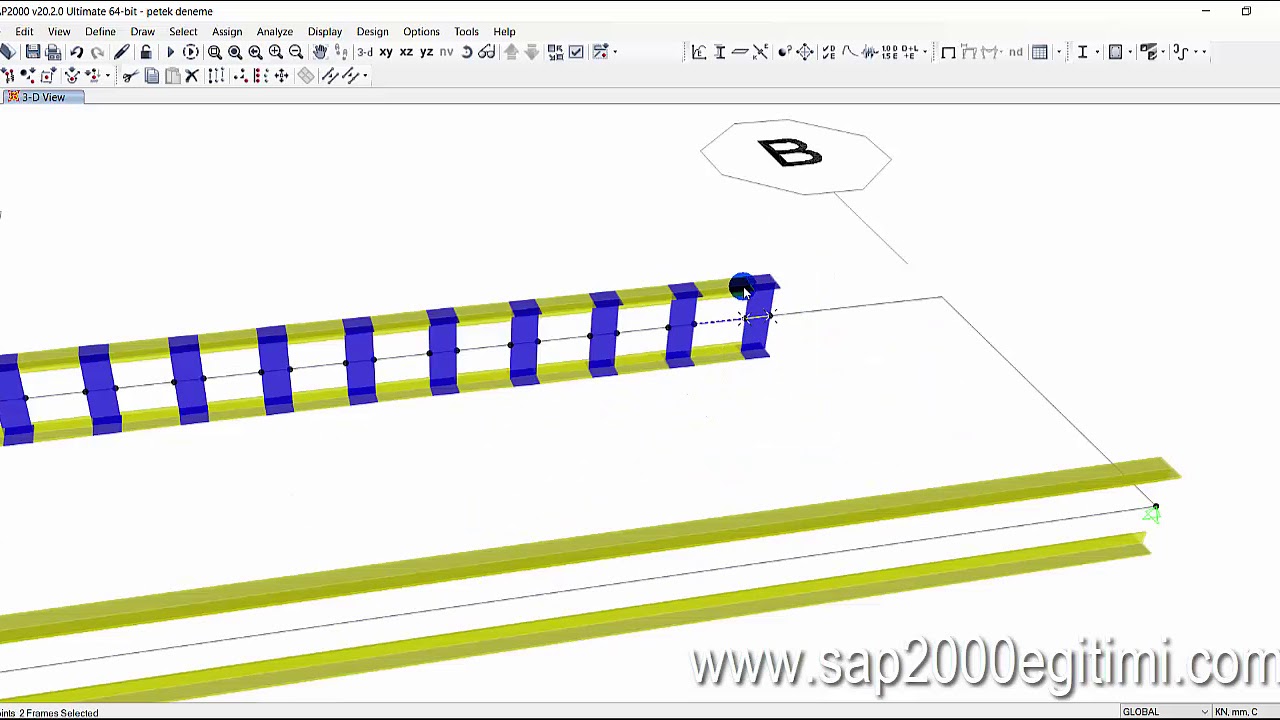Screen dimensions: 1280x720
Task: Show the Undeformed Shape
Action: coord(948,52)
